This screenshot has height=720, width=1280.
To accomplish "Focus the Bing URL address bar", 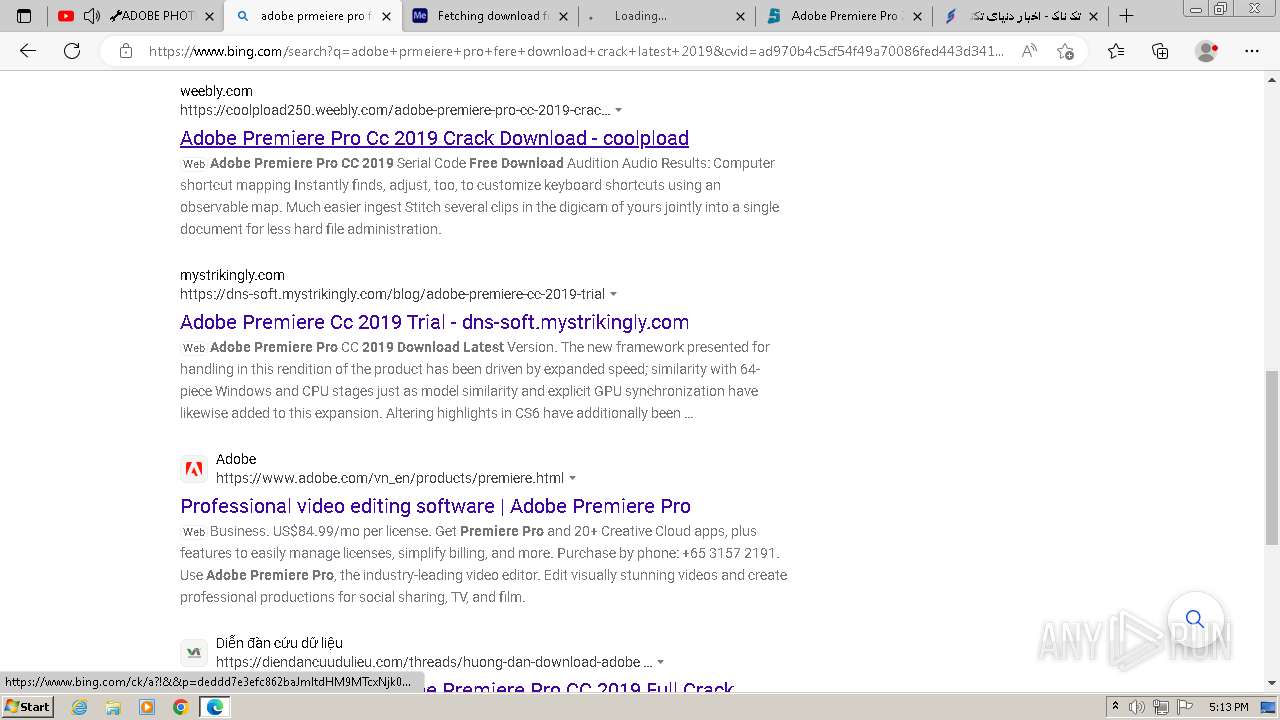I will (575, 51).
